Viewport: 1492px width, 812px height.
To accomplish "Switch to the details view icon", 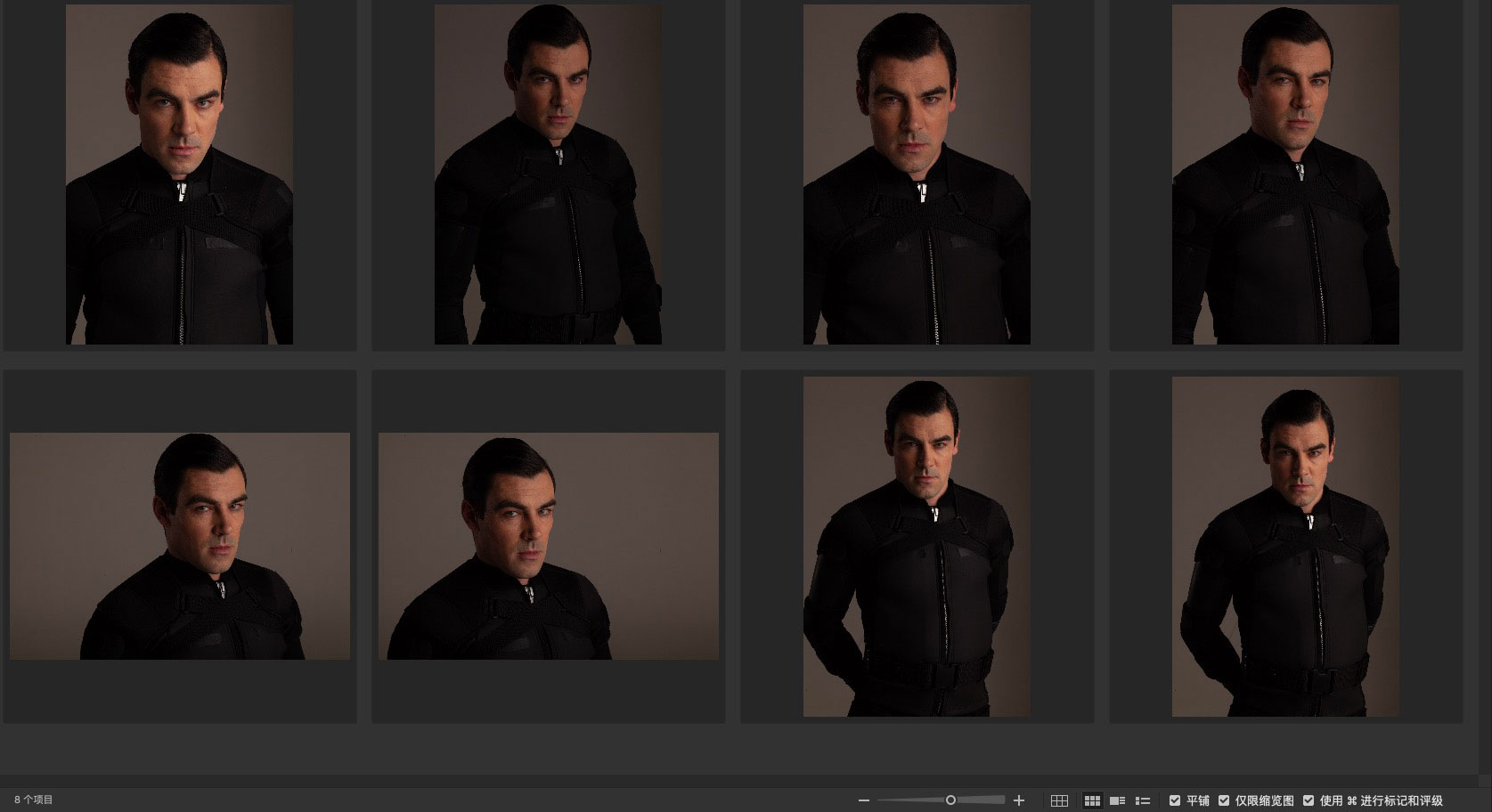I will (x=1117, y=800).
